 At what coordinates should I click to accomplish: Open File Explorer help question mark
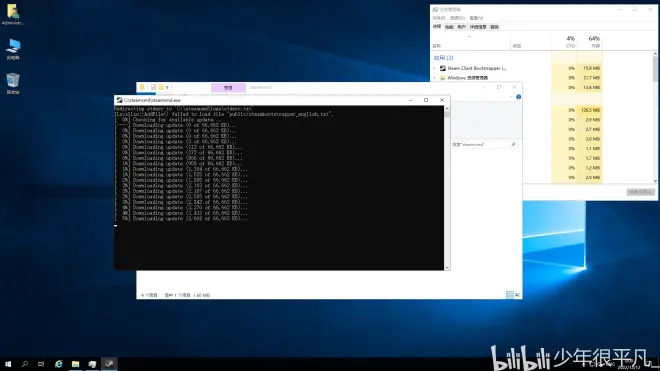pyautogui.click(x=519, y=97)
